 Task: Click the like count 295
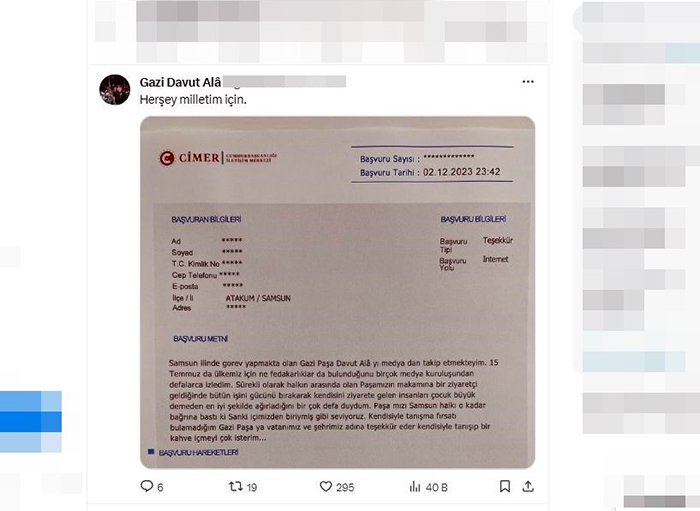[x=345, y=487]
